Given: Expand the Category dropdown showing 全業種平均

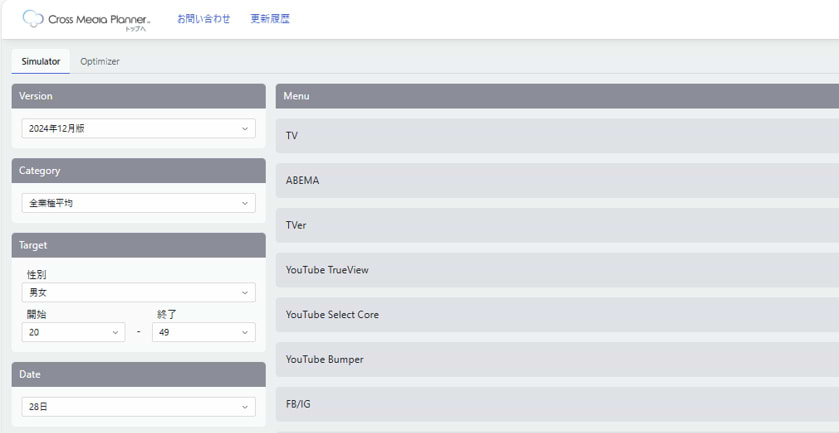Looking at the screenshot, I should click(x=138, y=203).
